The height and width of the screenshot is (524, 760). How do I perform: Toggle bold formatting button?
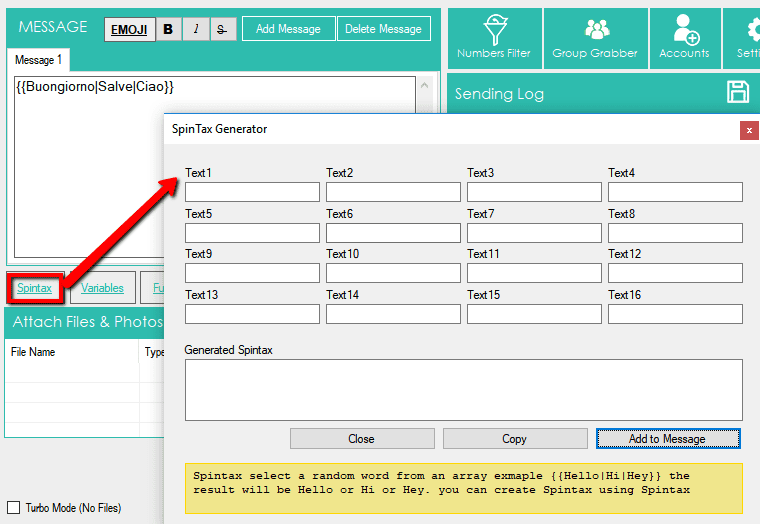pos(168,29)
